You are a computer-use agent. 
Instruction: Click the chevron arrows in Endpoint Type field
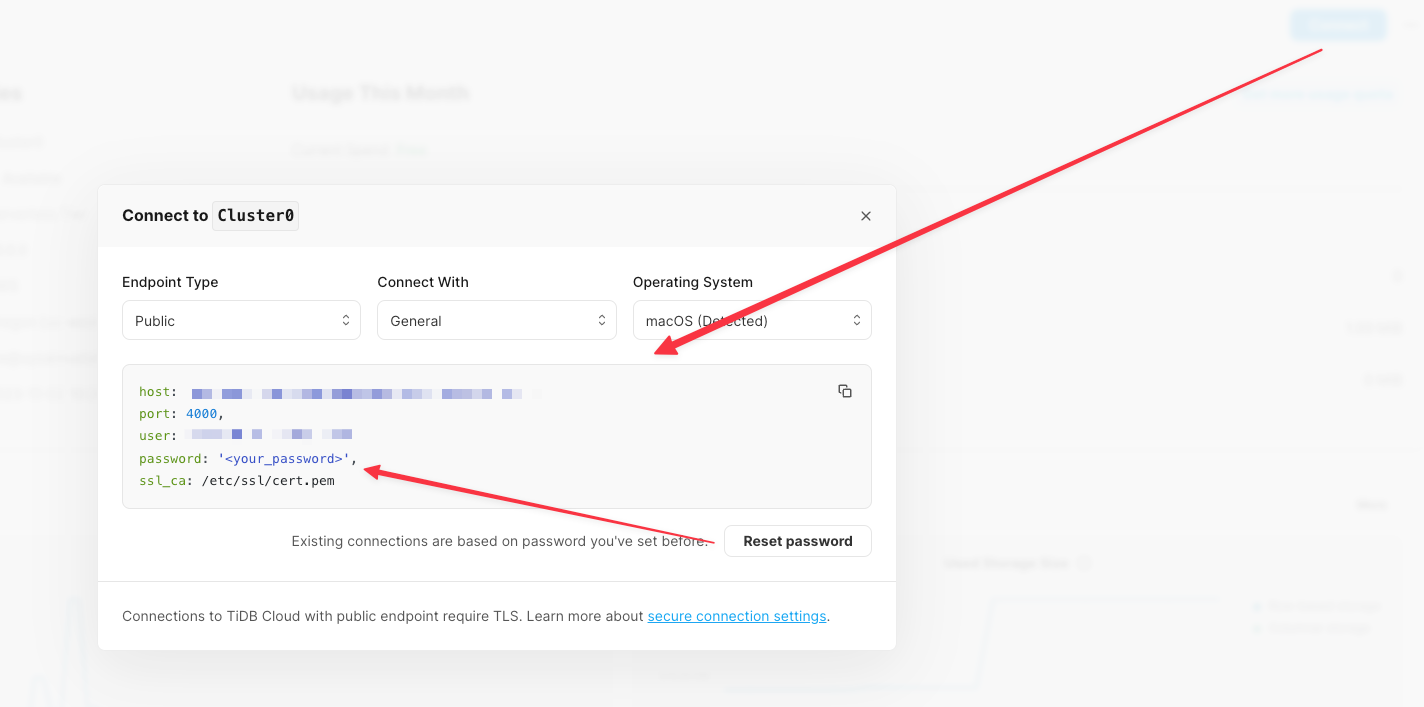tap(346, 320)
